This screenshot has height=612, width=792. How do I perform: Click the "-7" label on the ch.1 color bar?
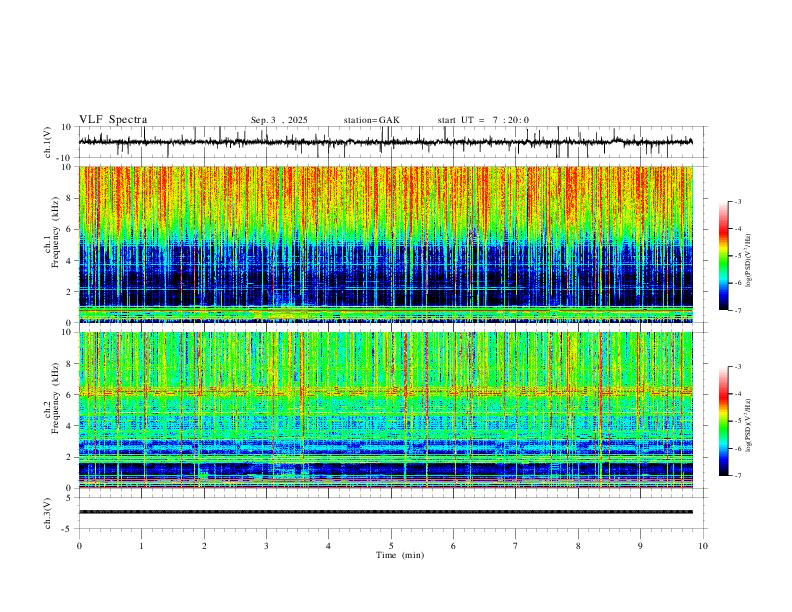tap(738, 311)
